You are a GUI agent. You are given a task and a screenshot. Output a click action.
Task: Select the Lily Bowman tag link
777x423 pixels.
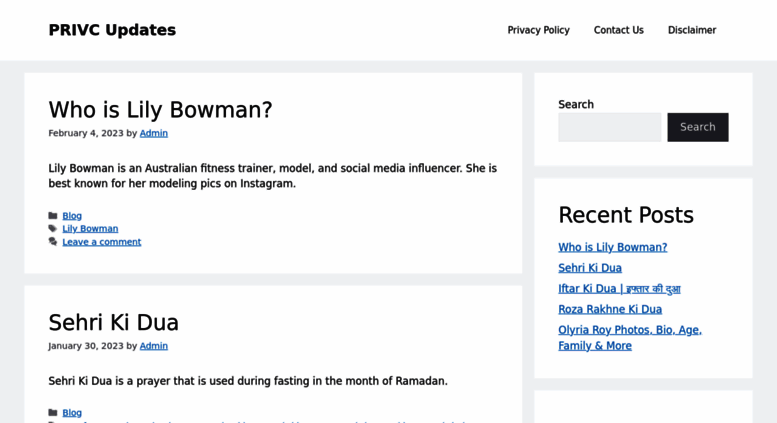pyautogui.click(x=90, y=228)
